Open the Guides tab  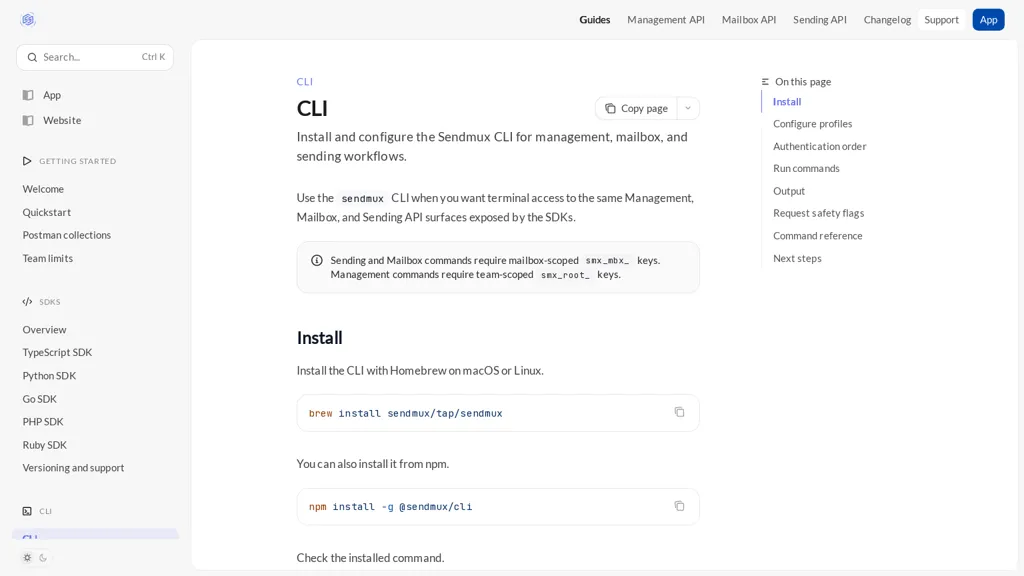point(594,20)
